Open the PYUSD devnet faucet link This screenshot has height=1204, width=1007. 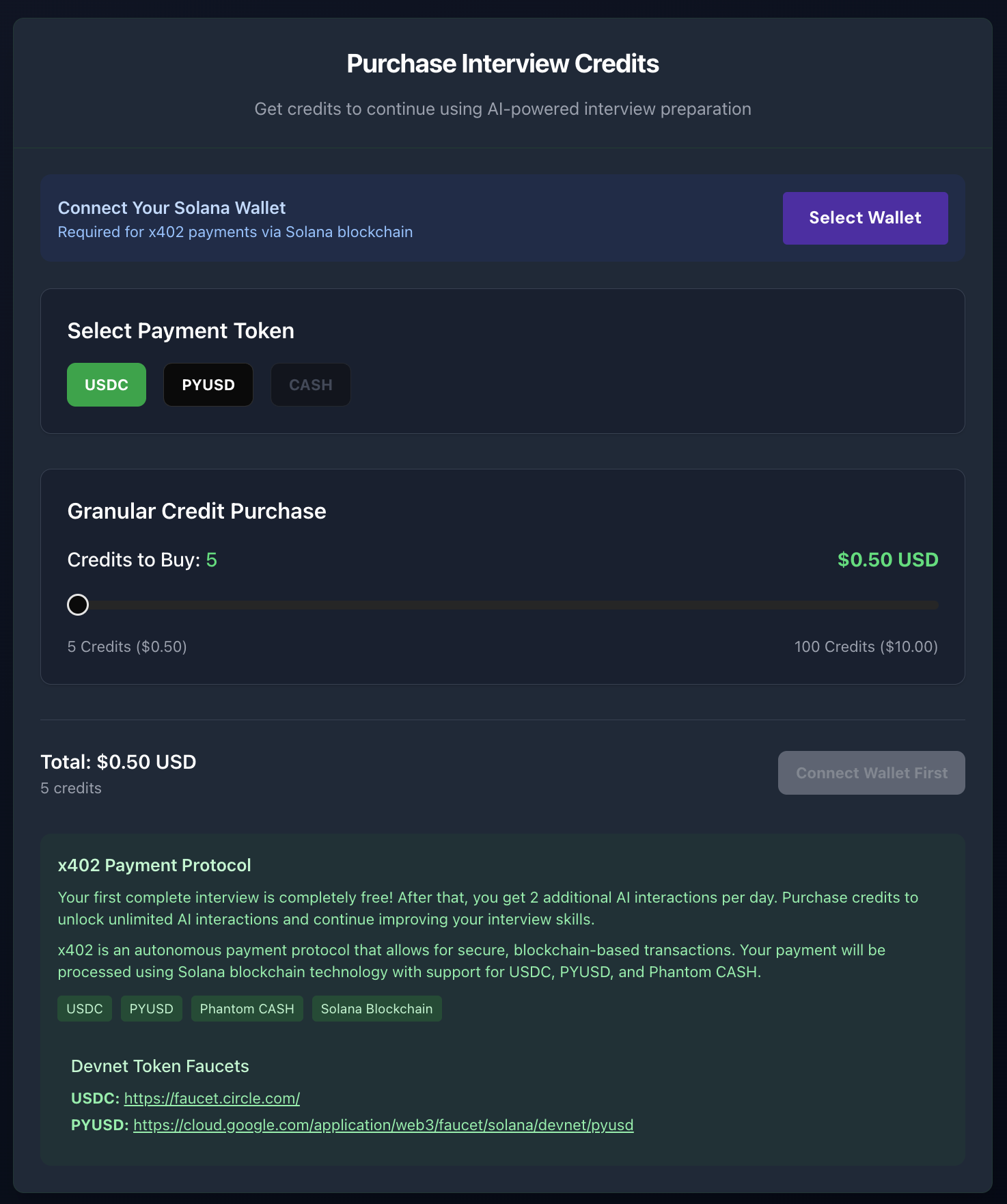point(384,1125)
